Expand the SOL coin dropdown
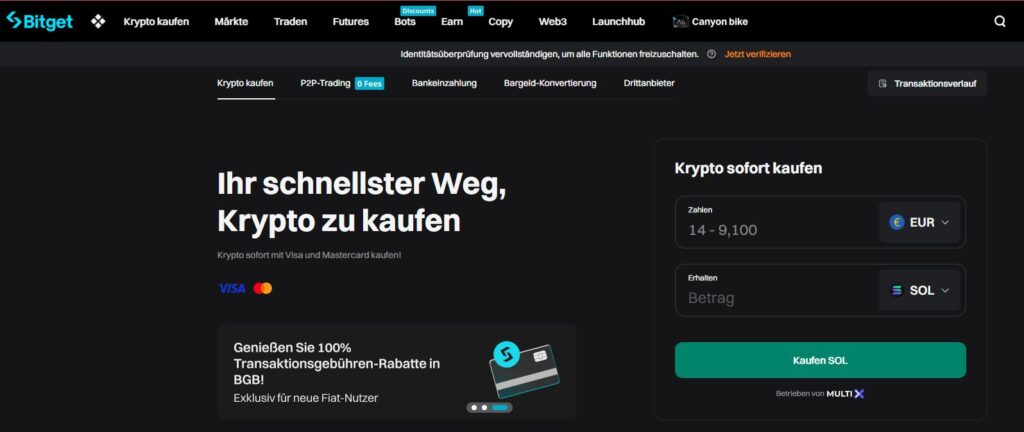This screenshot has width=1024, height=432. (919, 290)
